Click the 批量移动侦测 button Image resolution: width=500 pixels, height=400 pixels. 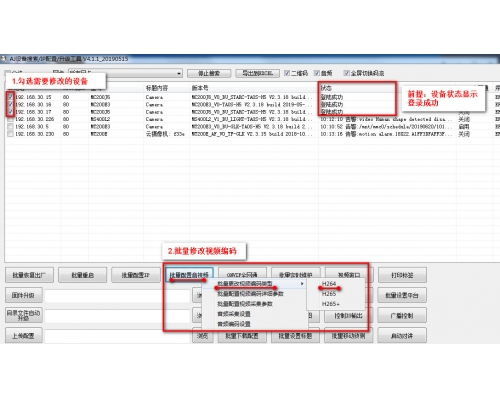349,336
